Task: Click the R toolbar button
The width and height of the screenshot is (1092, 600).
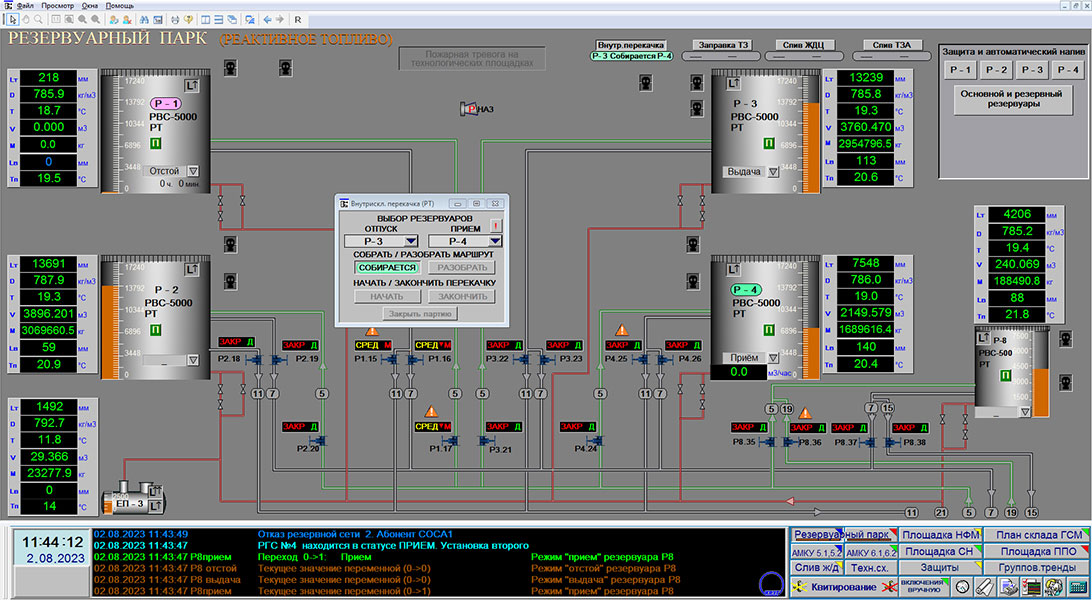Action: tap(298, 19)
